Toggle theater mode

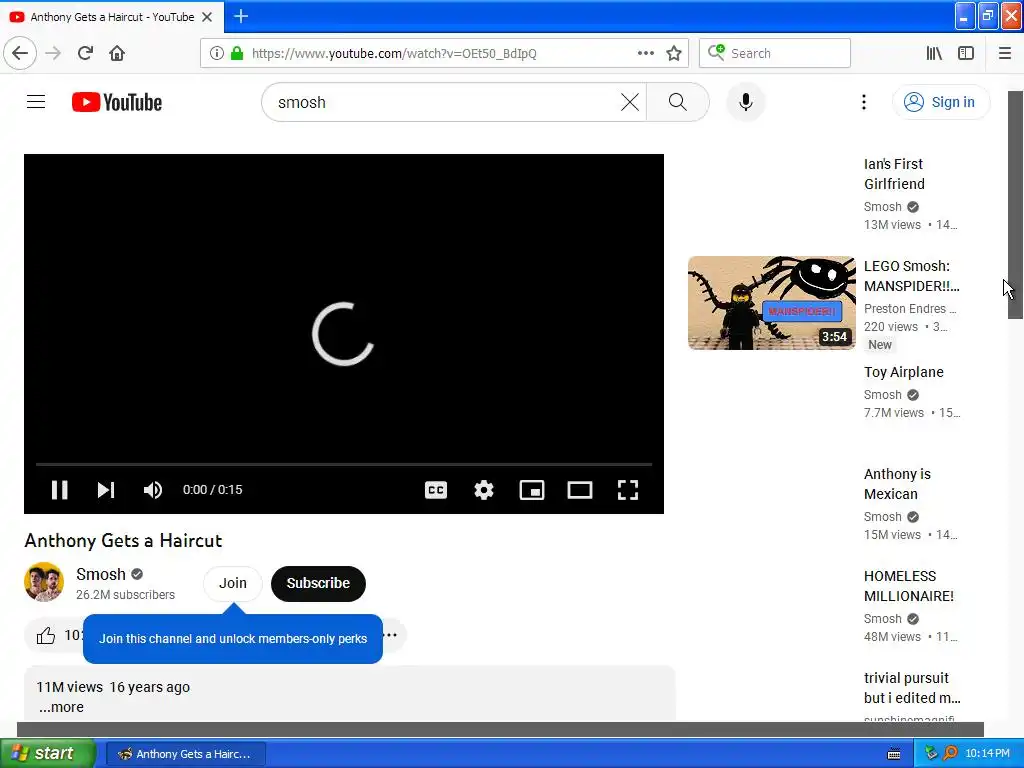[580, 490]
